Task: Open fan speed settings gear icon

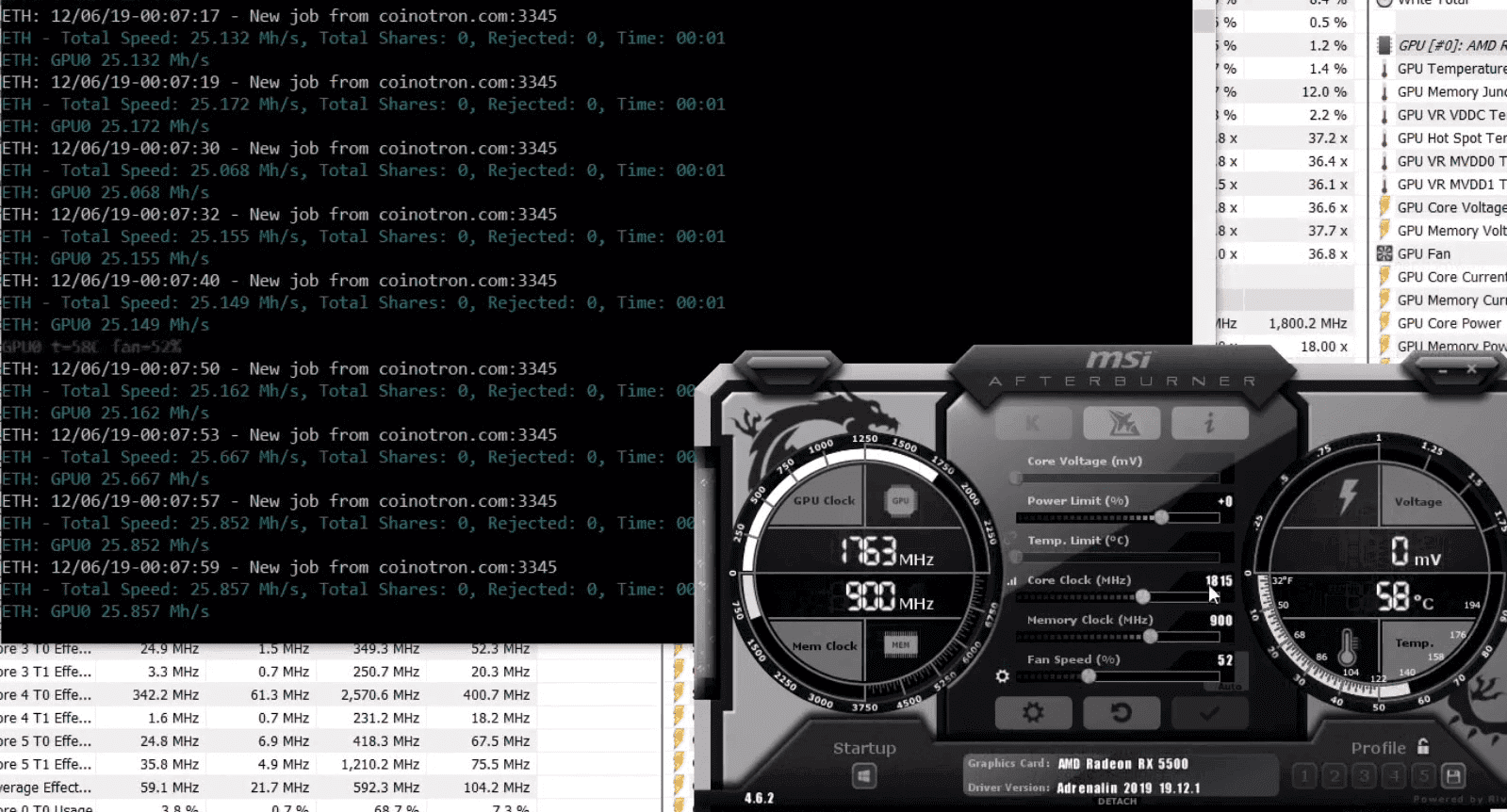Action: (1002, 676)
